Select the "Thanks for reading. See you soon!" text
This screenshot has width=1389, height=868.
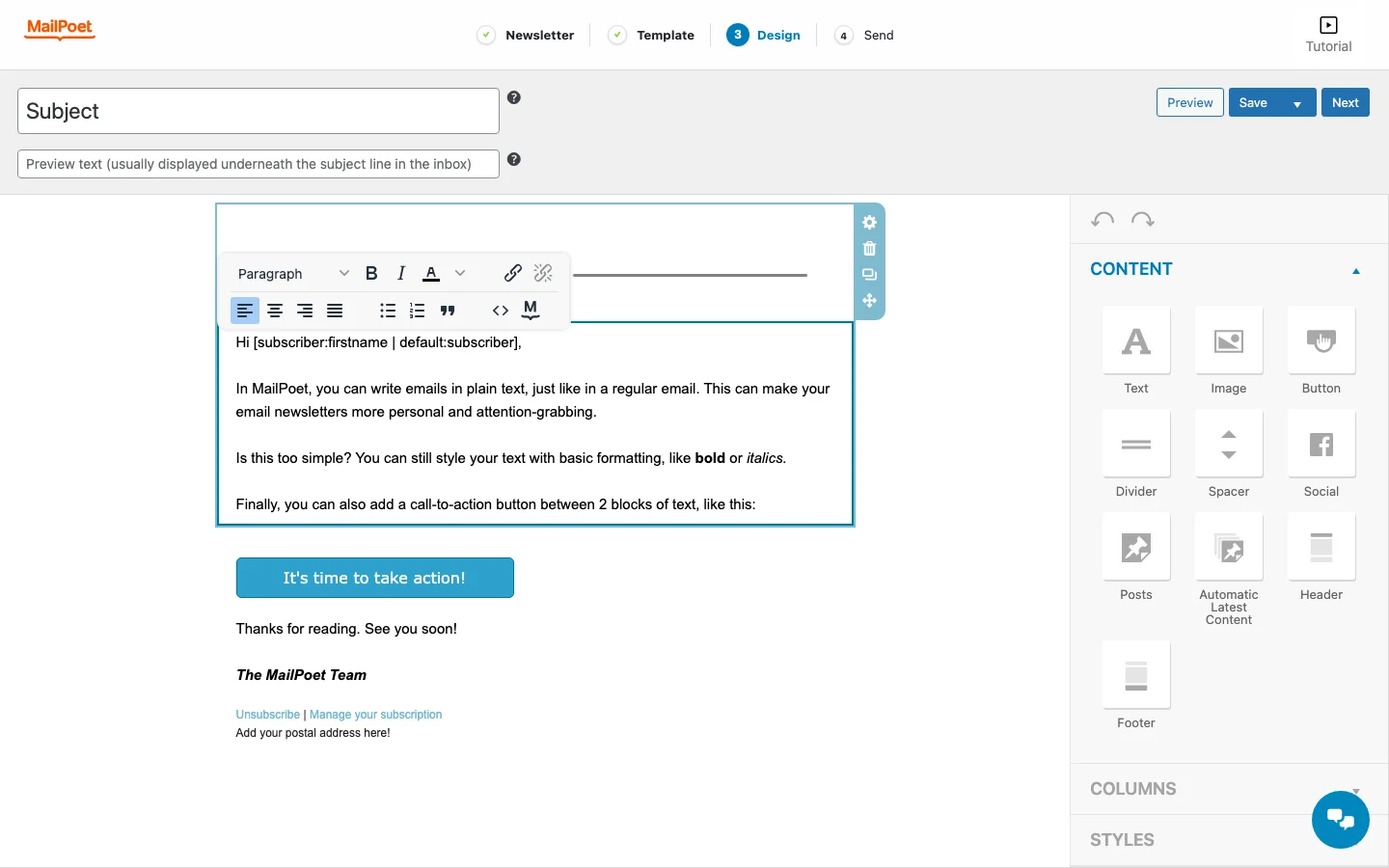point(346,629)
